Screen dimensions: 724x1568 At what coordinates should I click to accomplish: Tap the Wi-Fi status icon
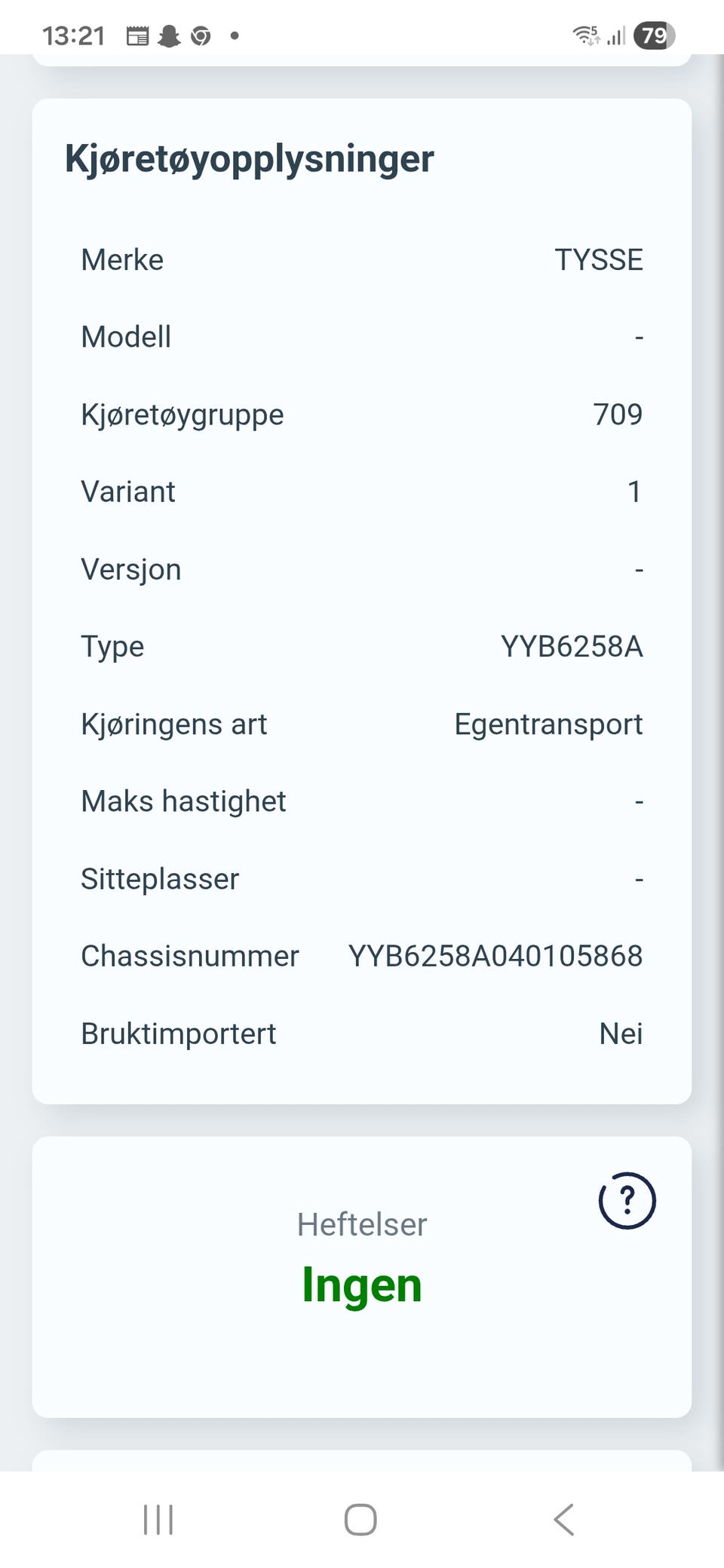coord(585,35)
